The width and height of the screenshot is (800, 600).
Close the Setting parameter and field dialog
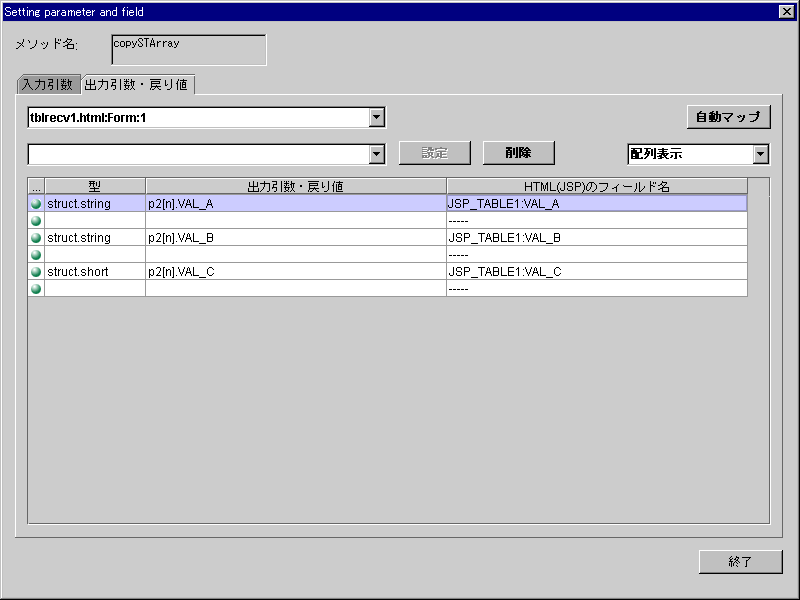786,12
